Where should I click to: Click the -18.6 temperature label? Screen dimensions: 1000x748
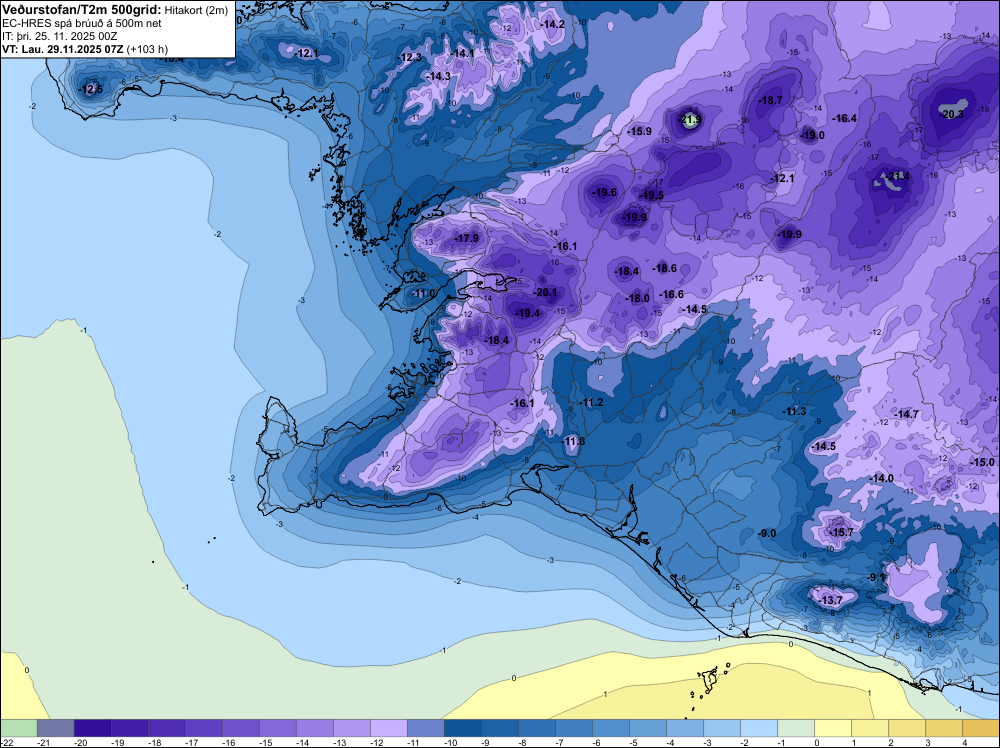coord(664,268)
